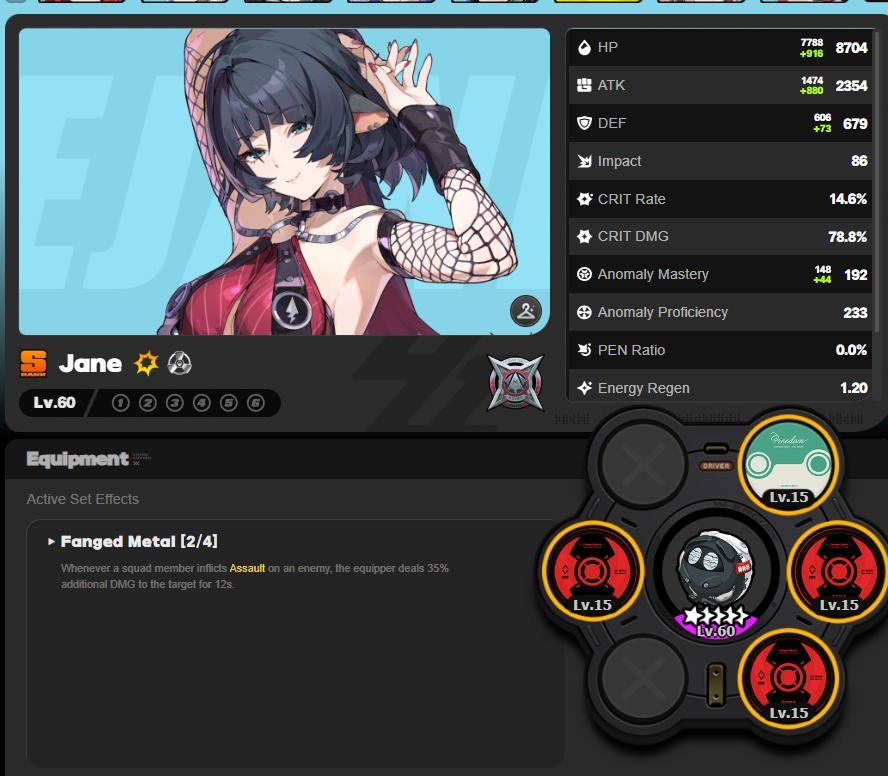This screenshot has height=776, width=888.
Task: Click the PEN Ratio stat row
Action: point(720,350)
